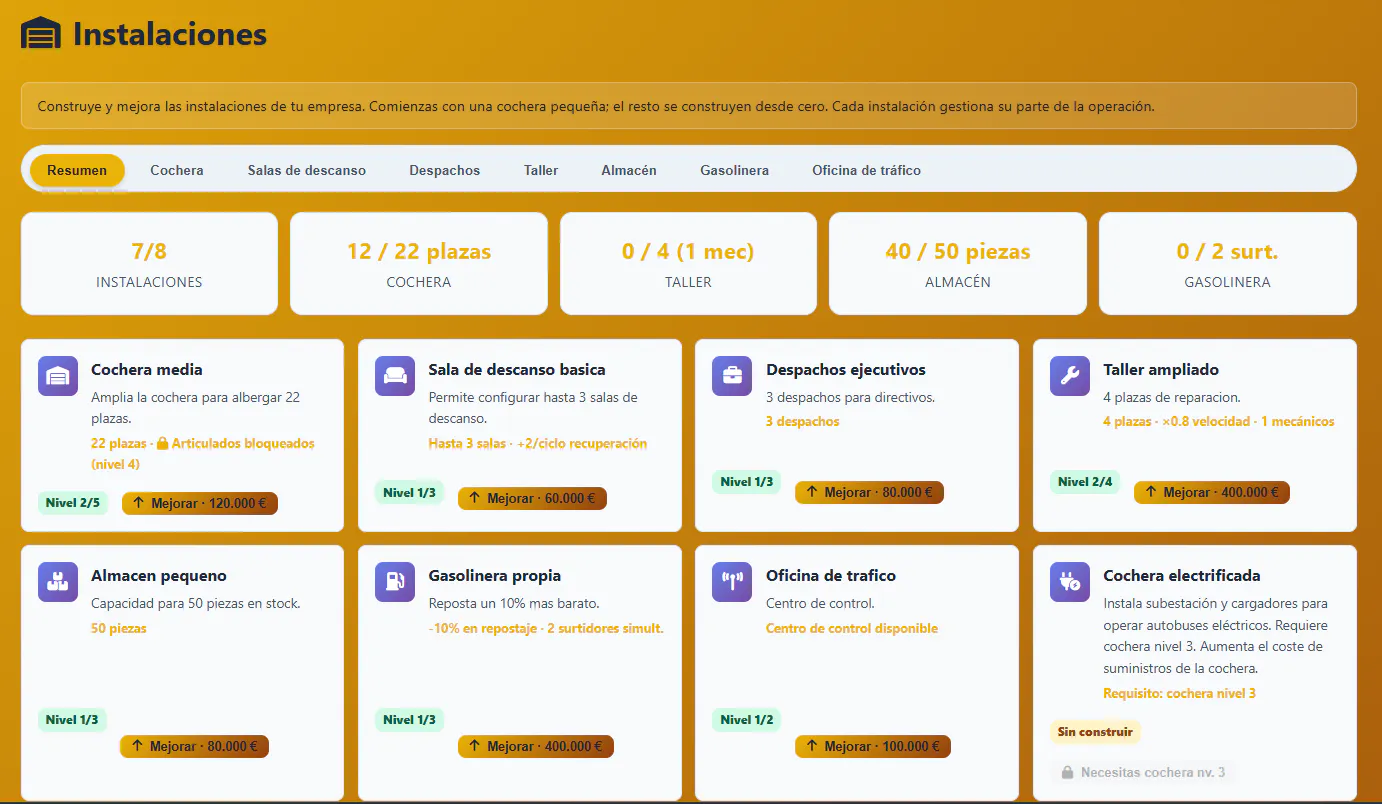Click the Oficina de trafico antenna icon
The image size is (1382, 804).
point(732,582)
